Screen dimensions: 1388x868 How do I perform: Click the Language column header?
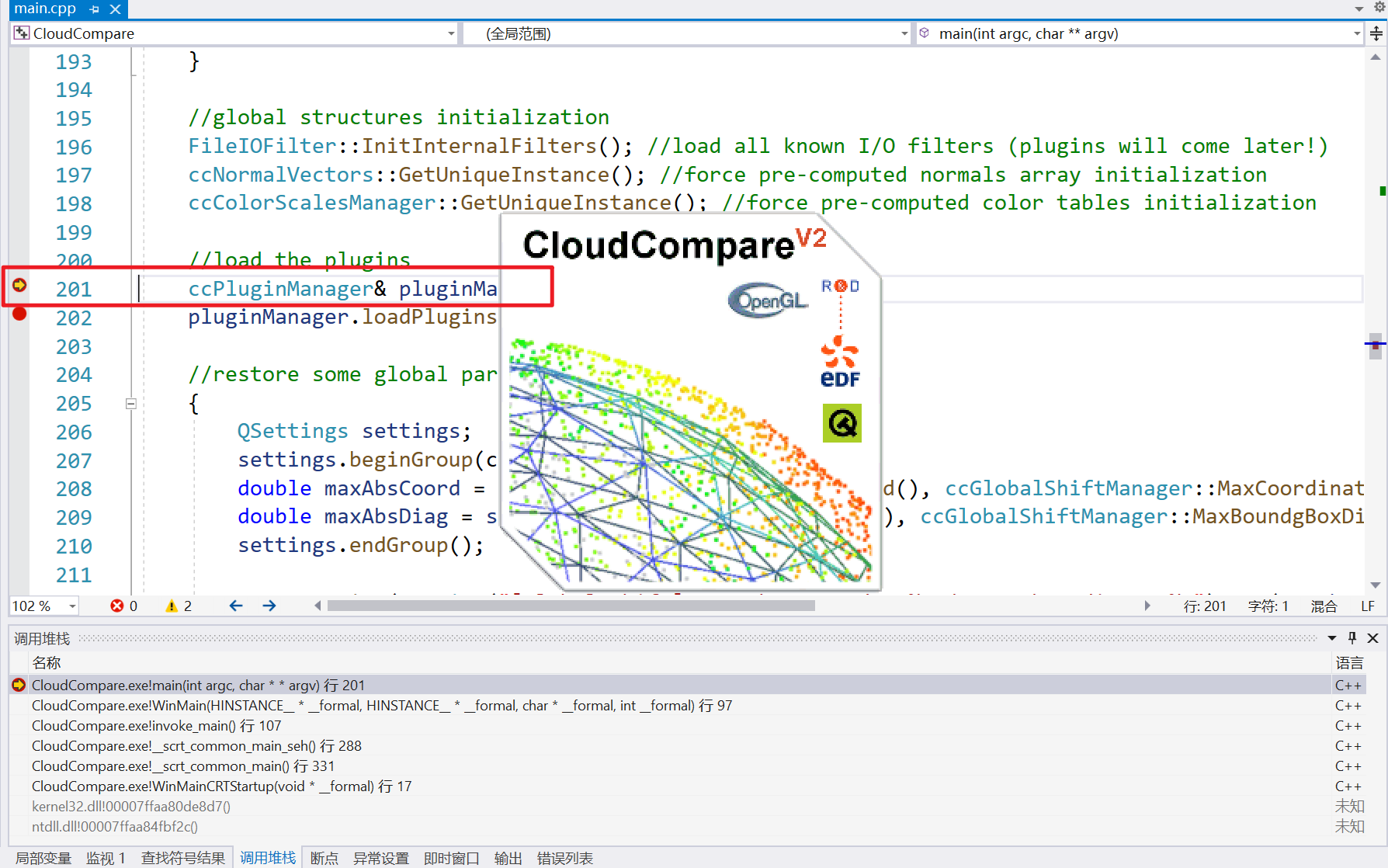(x=1349, y=663)
